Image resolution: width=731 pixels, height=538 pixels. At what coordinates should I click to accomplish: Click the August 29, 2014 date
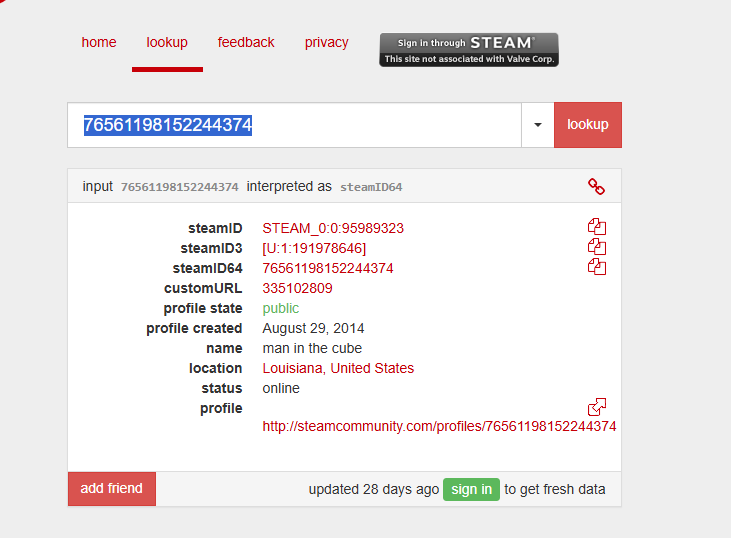pos(313,329)
